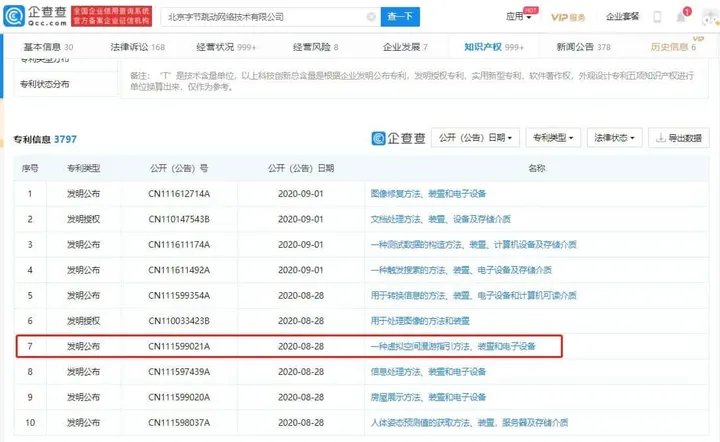This screenshot has width=720, height=442.
Task: Click the Qcc.com logo icon
Action: pos(14,16)
